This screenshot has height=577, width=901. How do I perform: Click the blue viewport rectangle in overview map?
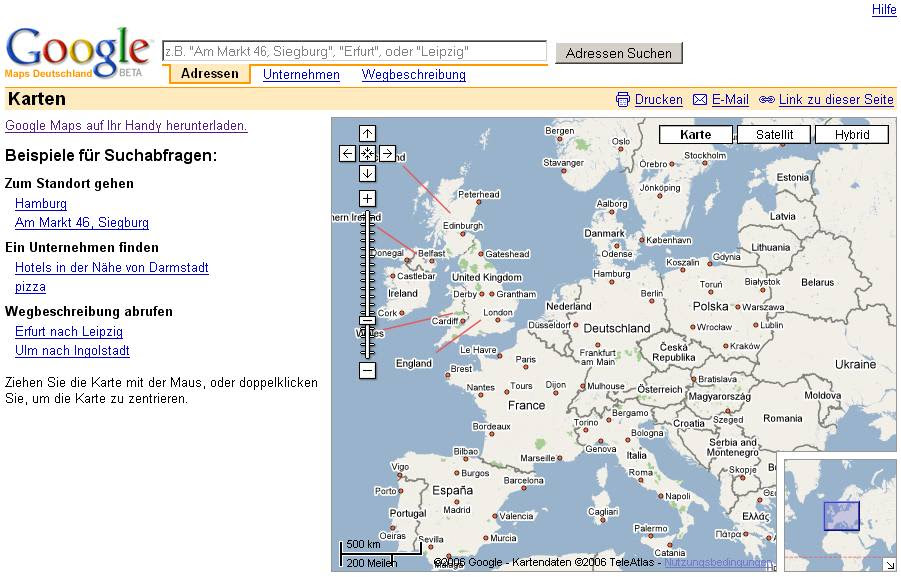(x=842, y=516)
